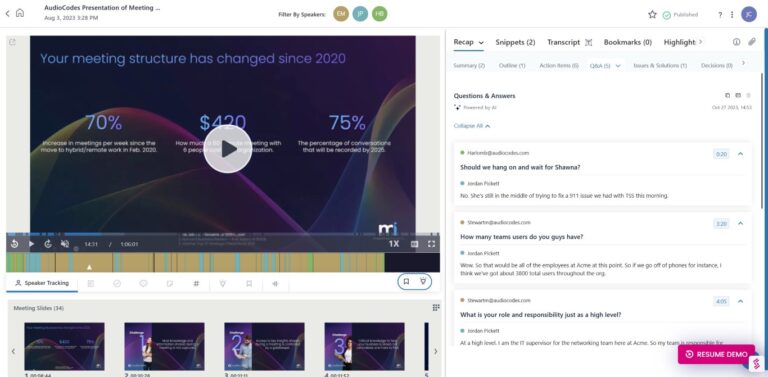Click the video progress bar
768x377 pixels.
click(x=223, y=234)
